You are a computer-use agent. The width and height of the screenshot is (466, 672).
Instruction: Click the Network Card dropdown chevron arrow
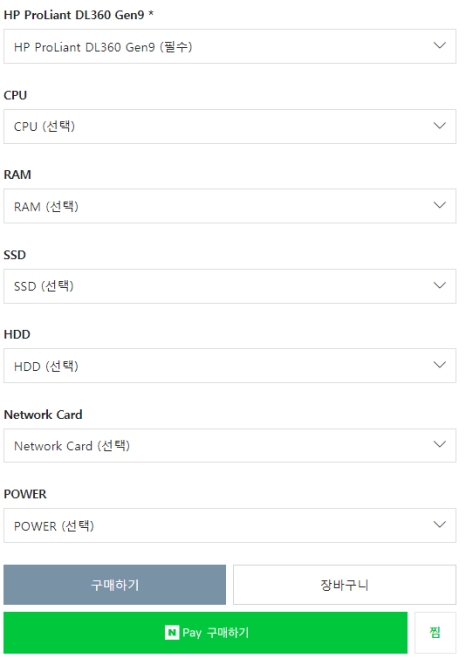[x=439, y=444]
